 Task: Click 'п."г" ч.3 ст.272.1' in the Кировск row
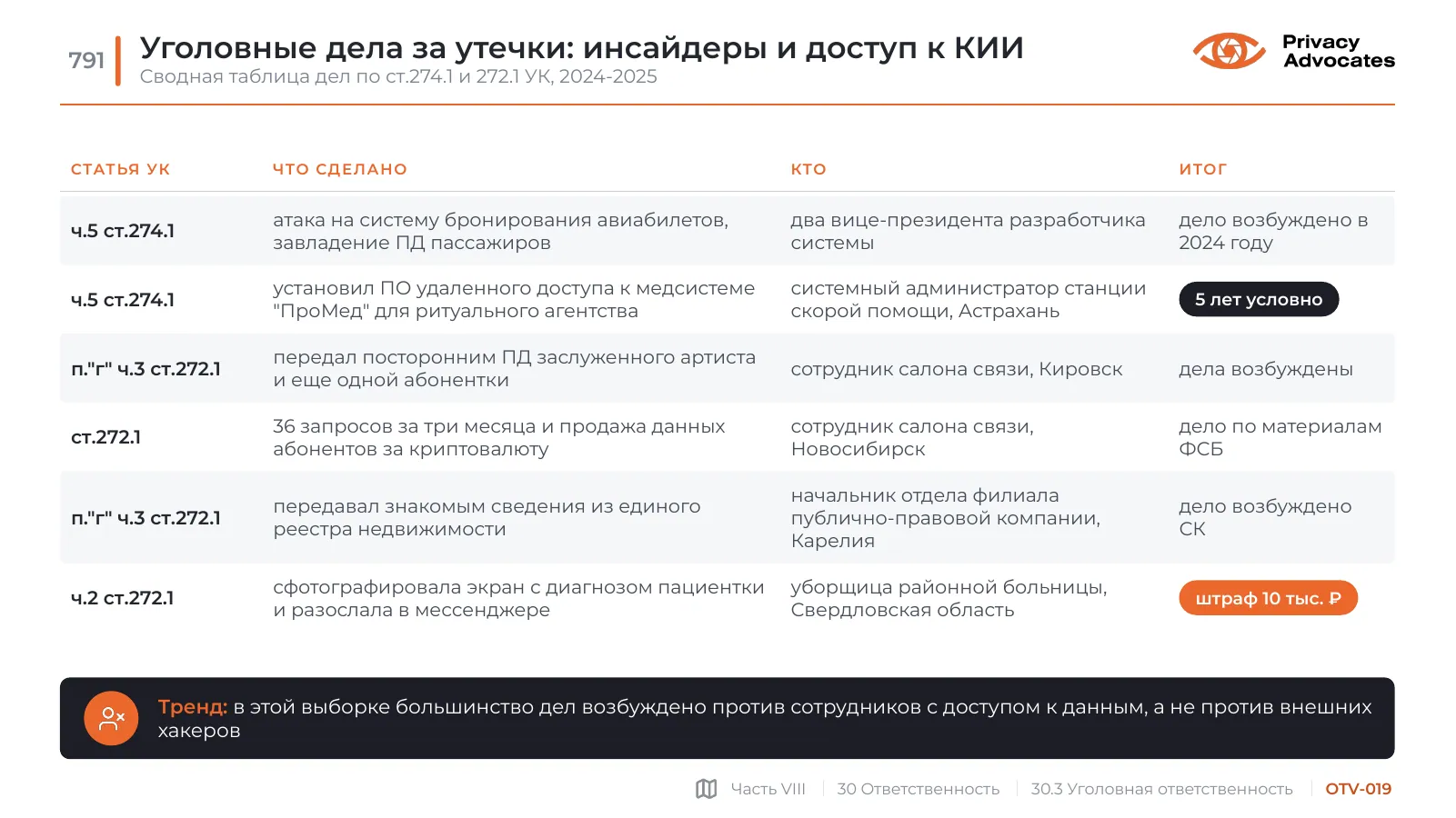[146, 369]
